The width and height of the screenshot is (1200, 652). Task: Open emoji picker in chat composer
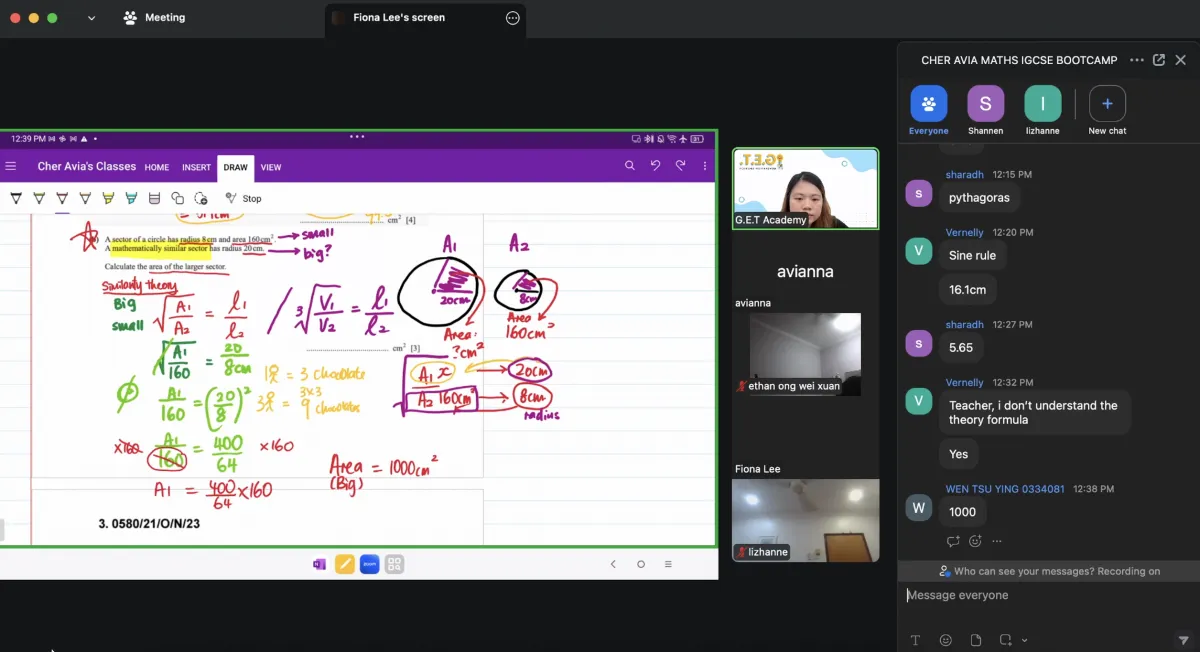pyautogui.click(x=946, y=640)
